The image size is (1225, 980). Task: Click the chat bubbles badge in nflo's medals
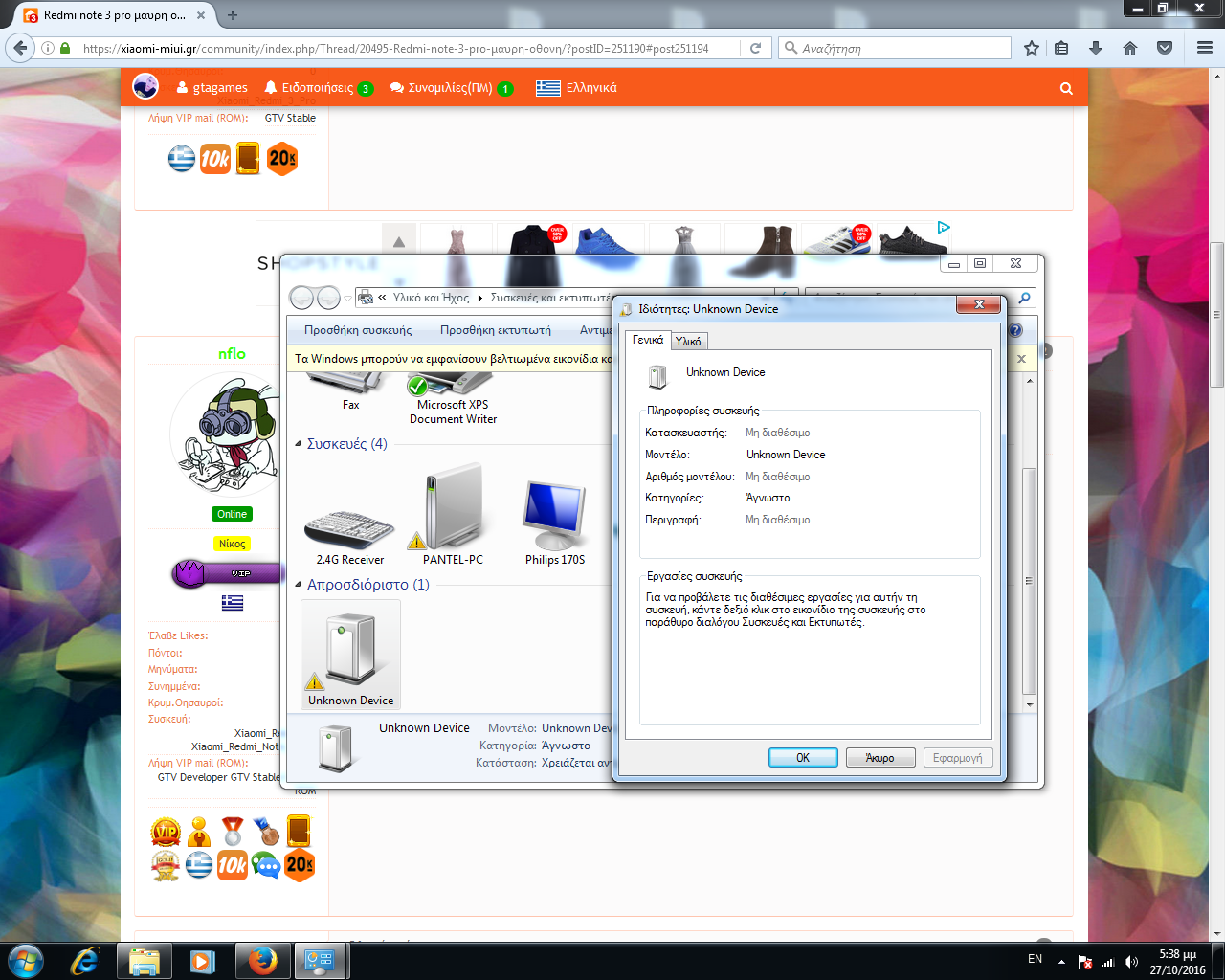[266, 865]
